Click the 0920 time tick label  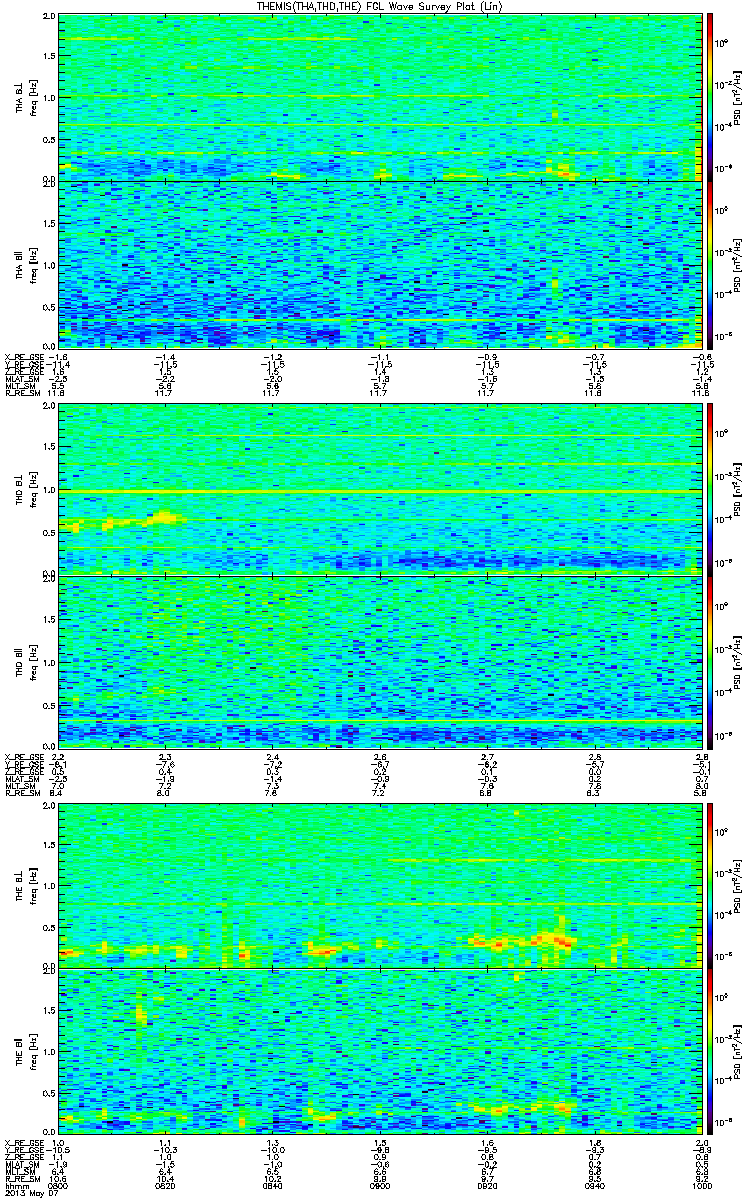[x=488, y=1184]
